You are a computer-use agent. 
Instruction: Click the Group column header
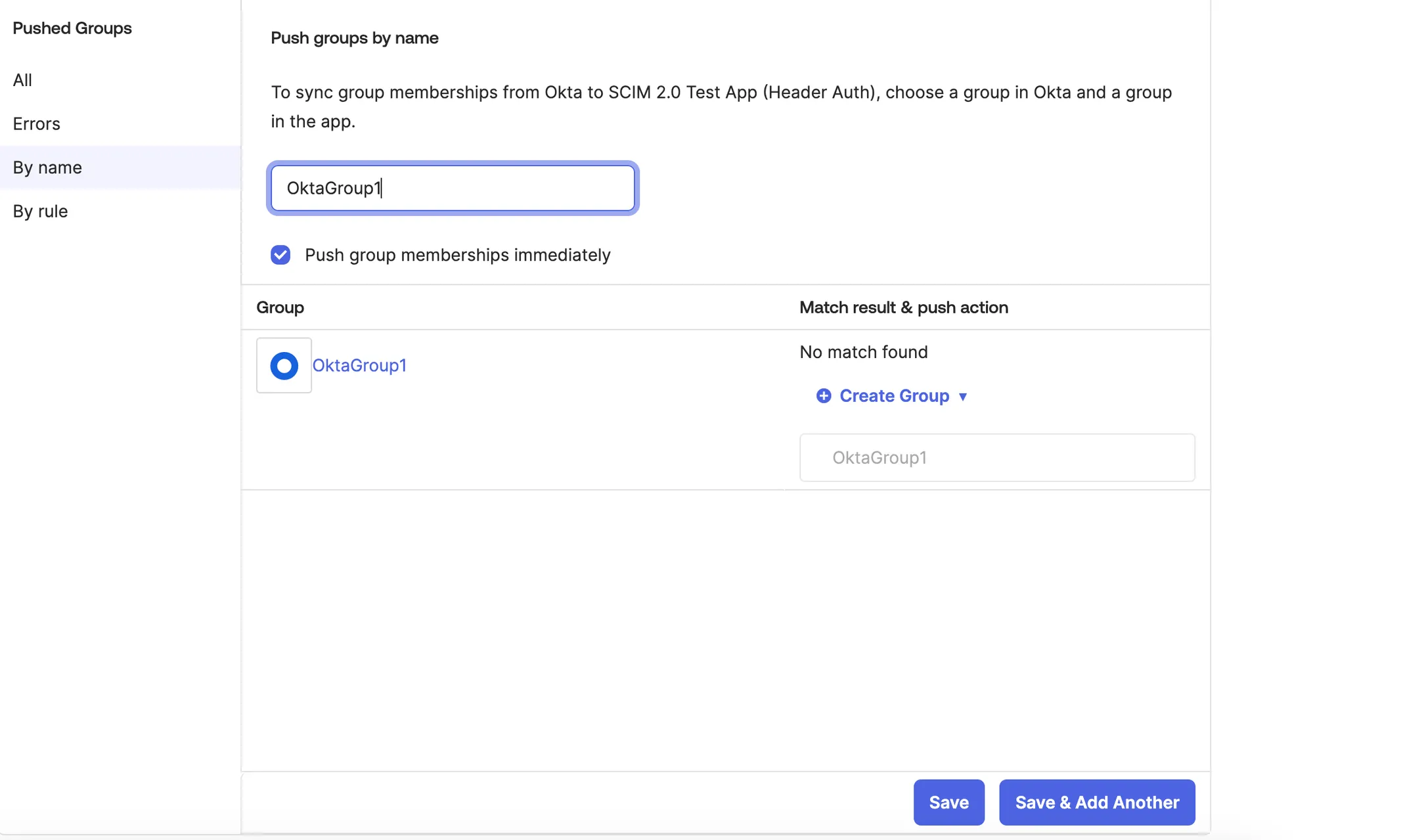[280, 307]
